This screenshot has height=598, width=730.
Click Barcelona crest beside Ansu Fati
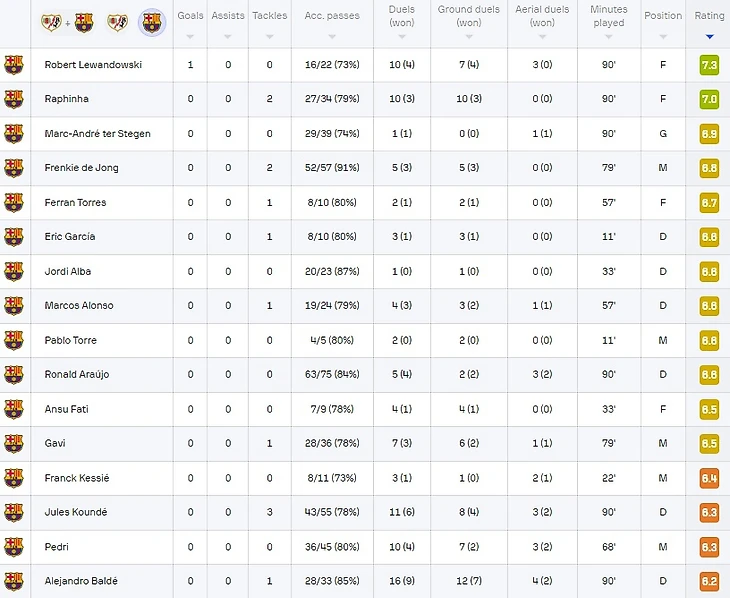click(14, 409)
